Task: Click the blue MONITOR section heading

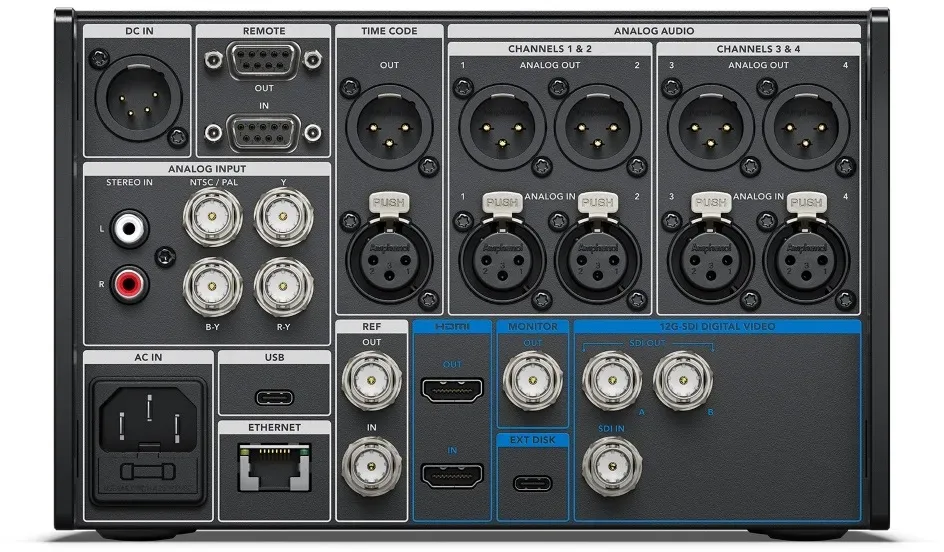Action: 532,326
